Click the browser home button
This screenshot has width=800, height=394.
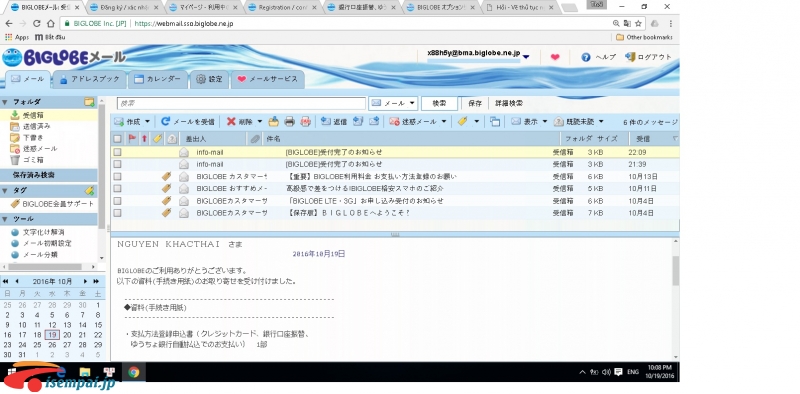point(51,23)
